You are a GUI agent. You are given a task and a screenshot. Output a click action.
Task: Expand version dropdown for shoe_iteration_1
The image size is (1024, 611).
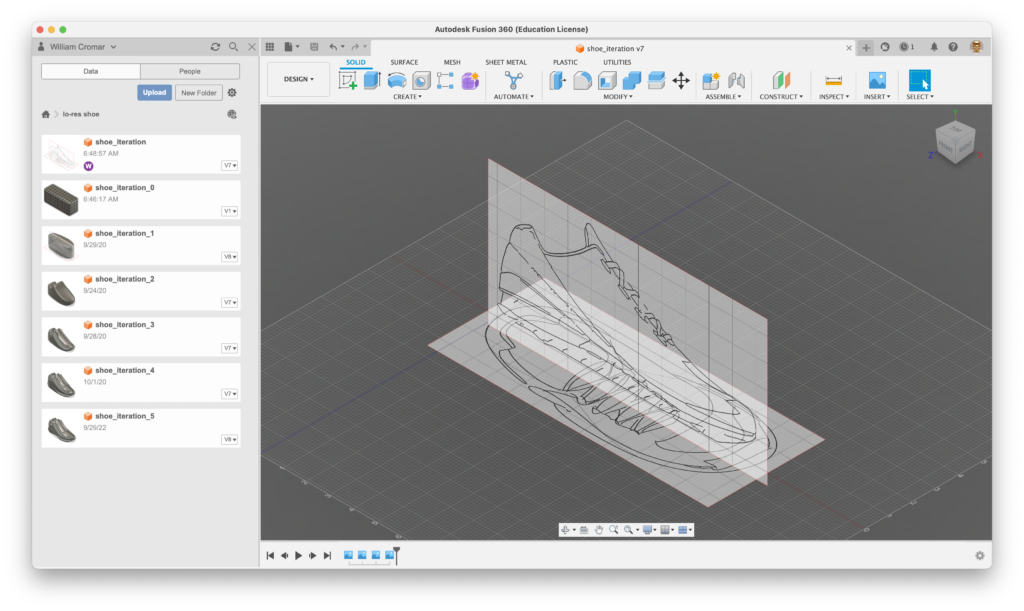(x=229, y=257)
